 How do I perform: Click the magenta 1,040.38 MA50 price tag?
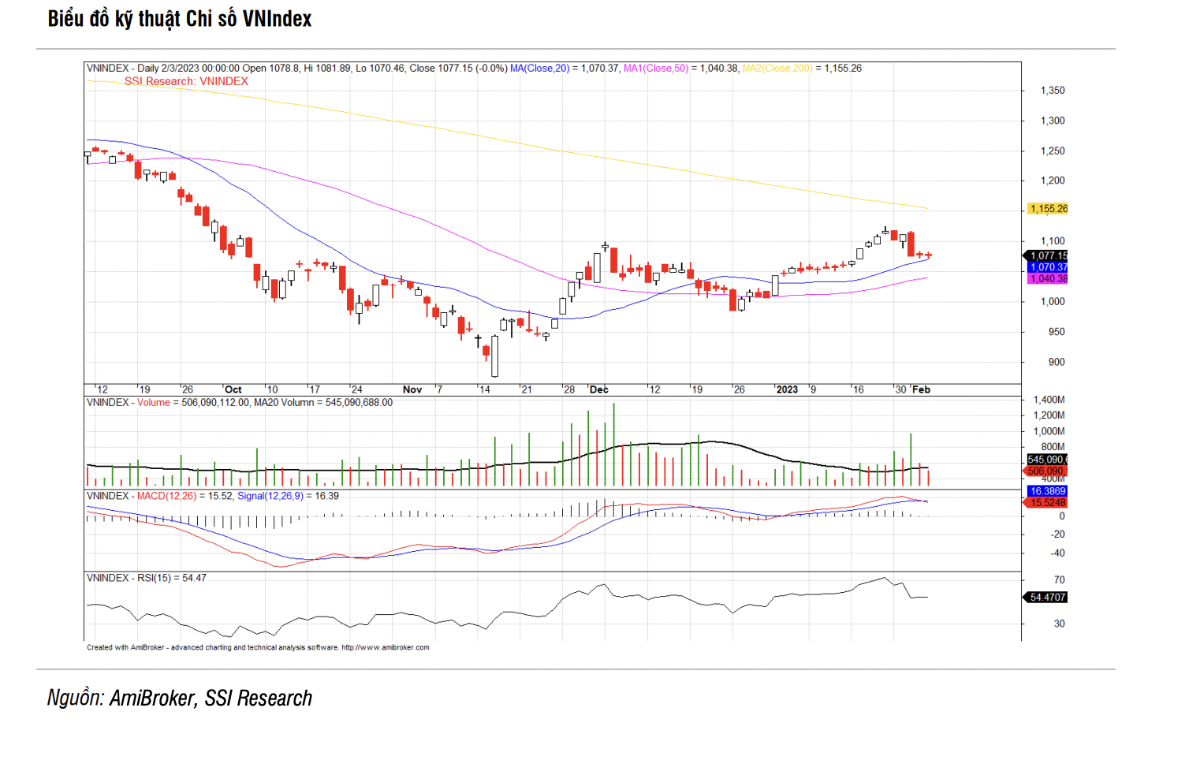coord(1048,278)
